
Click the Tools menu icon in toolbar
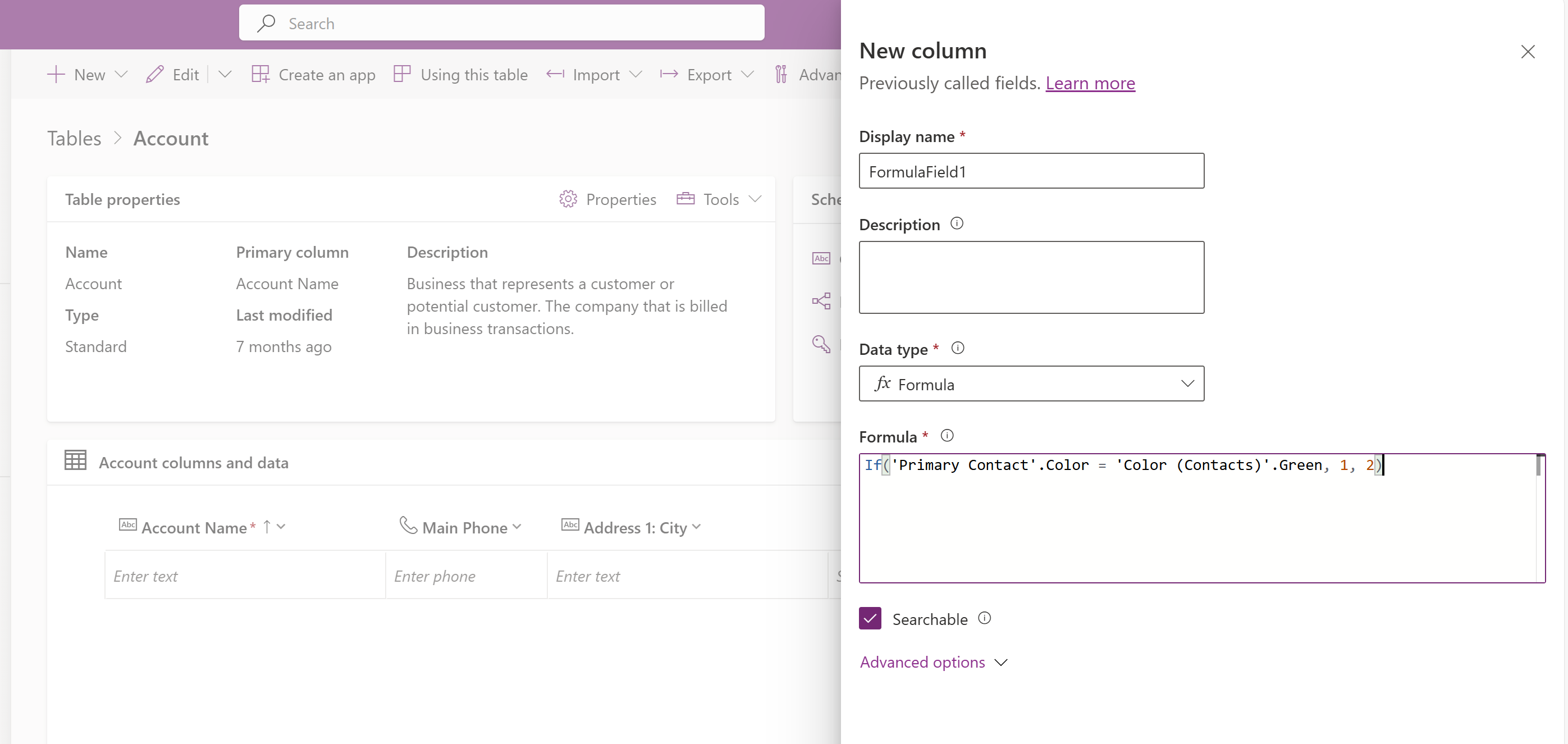[685, 198]
